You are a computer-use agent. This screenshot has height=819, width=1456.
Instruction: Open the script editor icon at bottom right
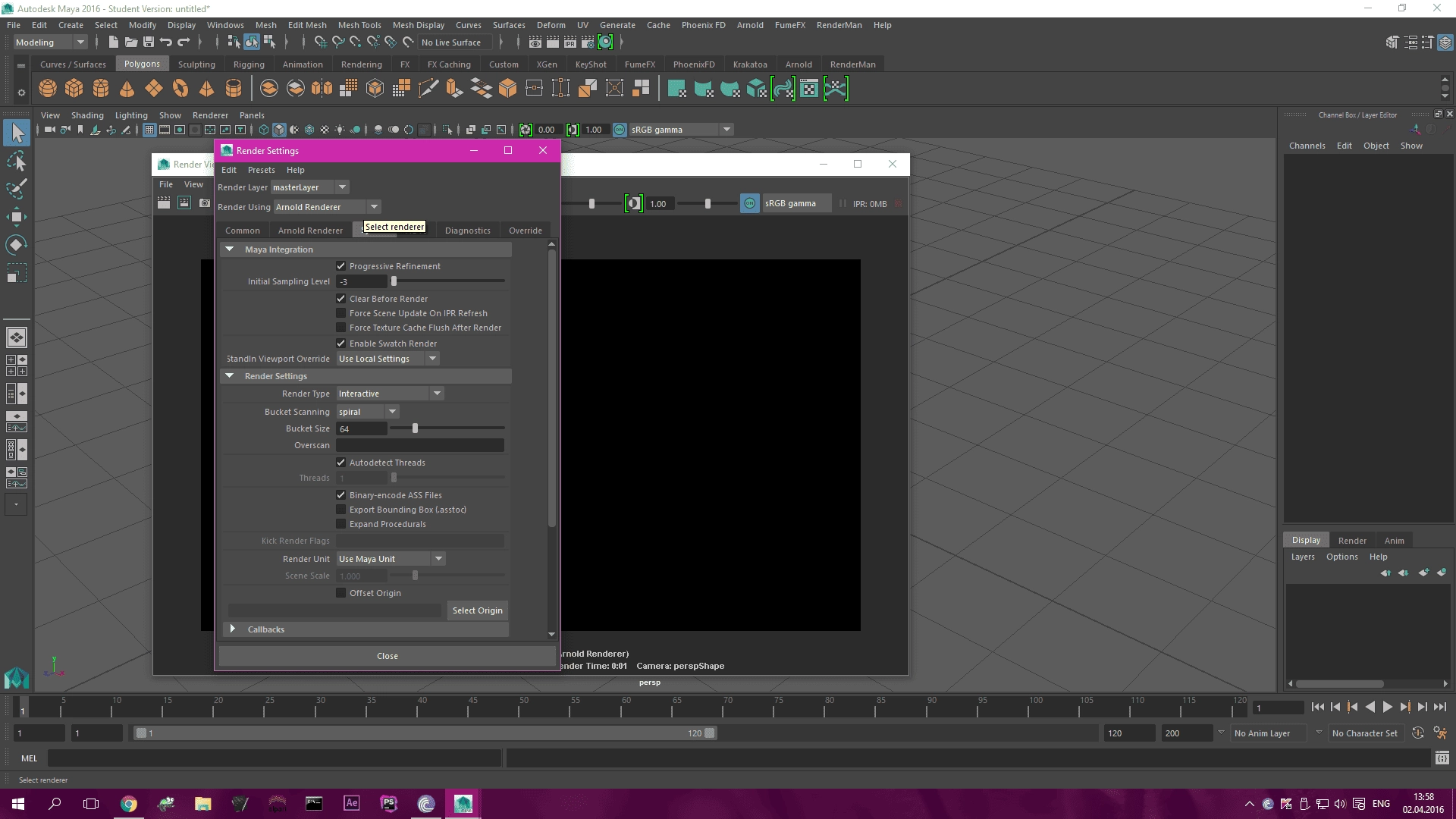pos(1442,758)
